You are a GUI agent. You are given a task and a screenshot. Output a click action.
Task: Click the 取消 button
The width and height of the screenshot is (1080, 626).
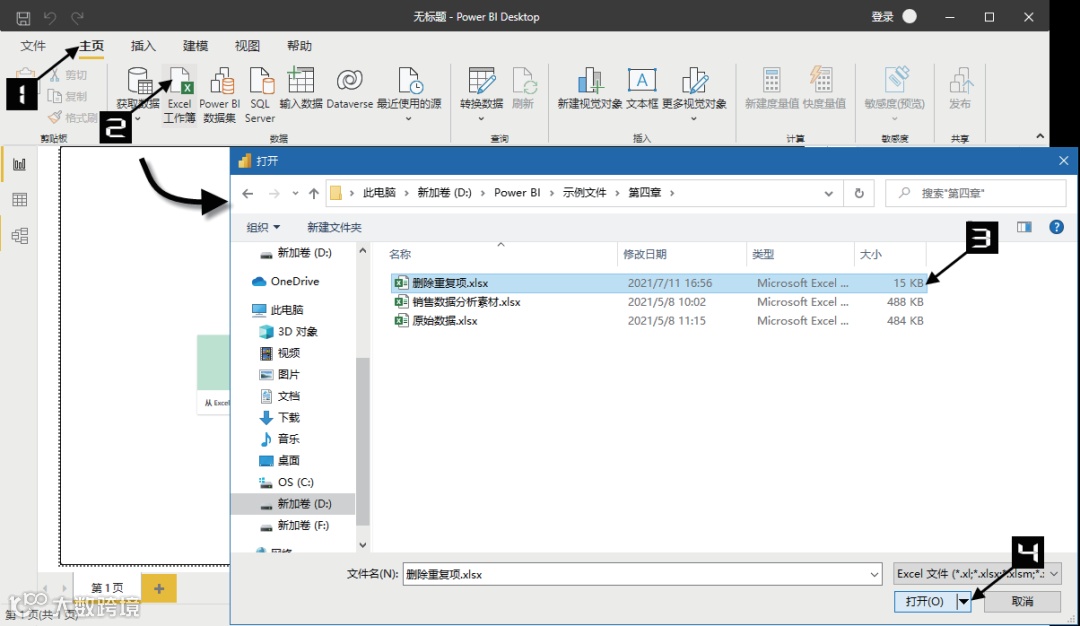(x=1022, y=602)
